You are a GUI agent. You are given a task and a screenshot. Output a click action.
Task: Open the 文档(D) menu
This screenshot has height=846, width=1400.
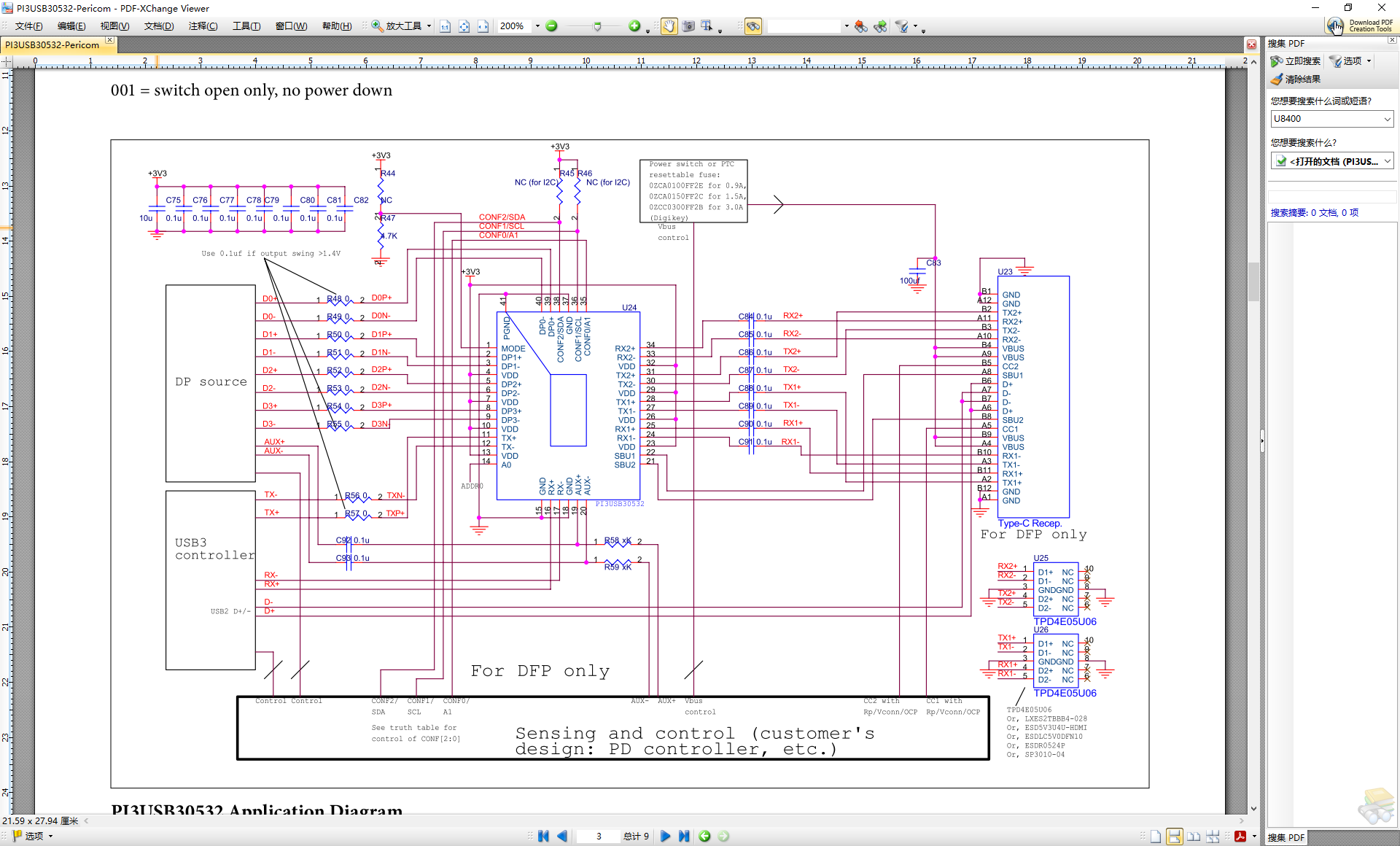click(159, 26)
